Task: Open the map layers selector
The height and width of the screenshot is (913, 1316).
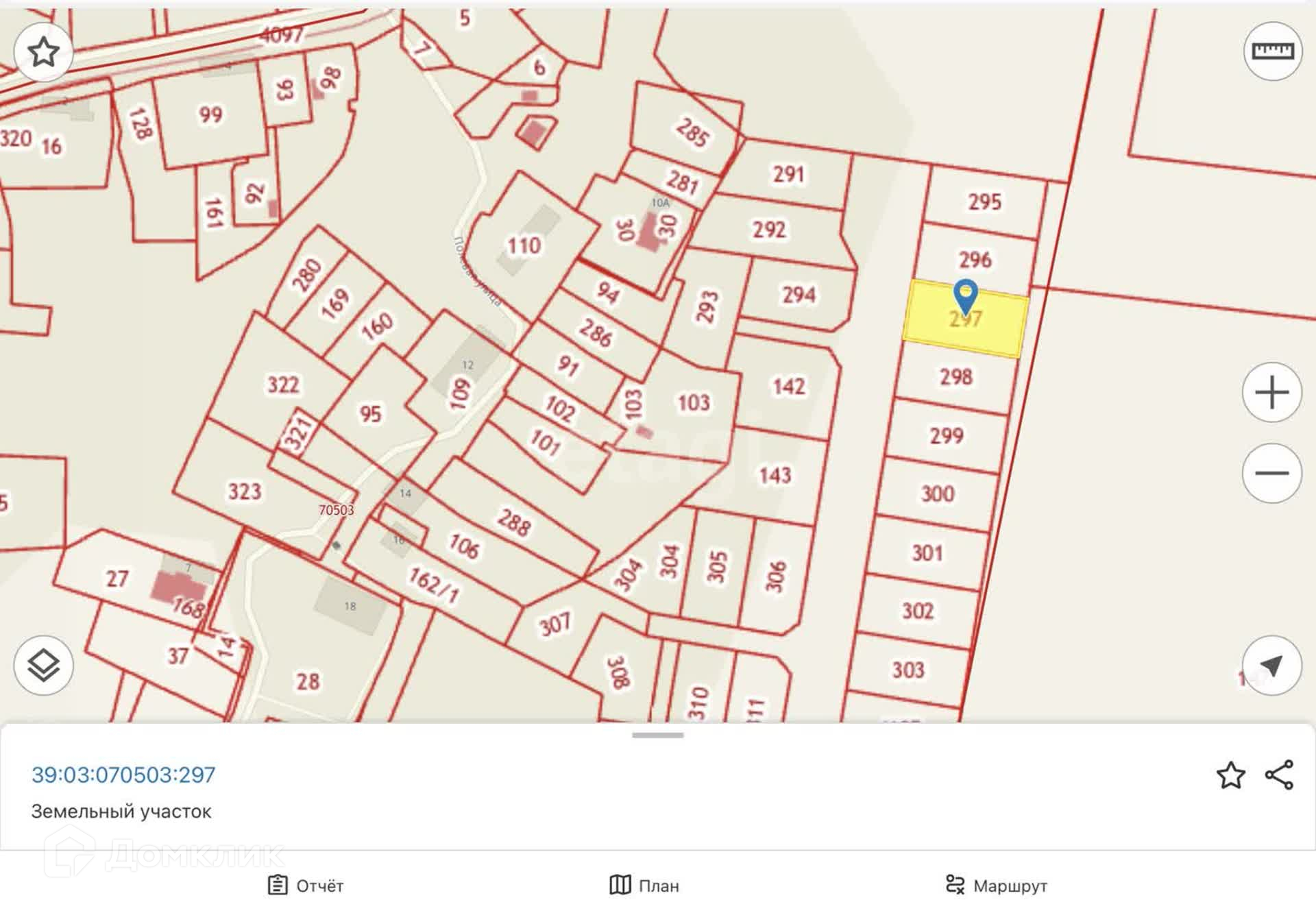Action: (44, 665)
